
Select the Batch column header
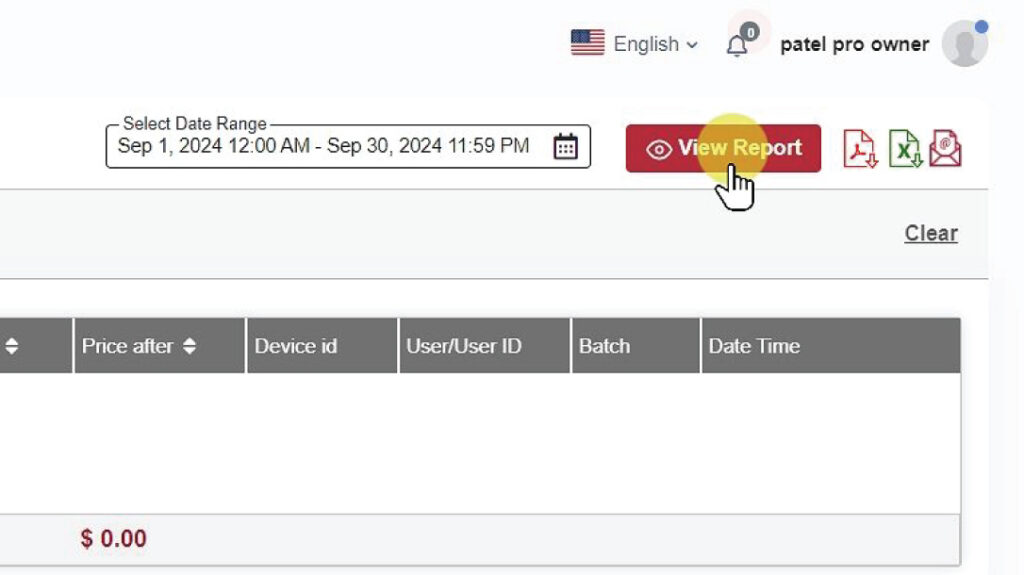(604, 346)
